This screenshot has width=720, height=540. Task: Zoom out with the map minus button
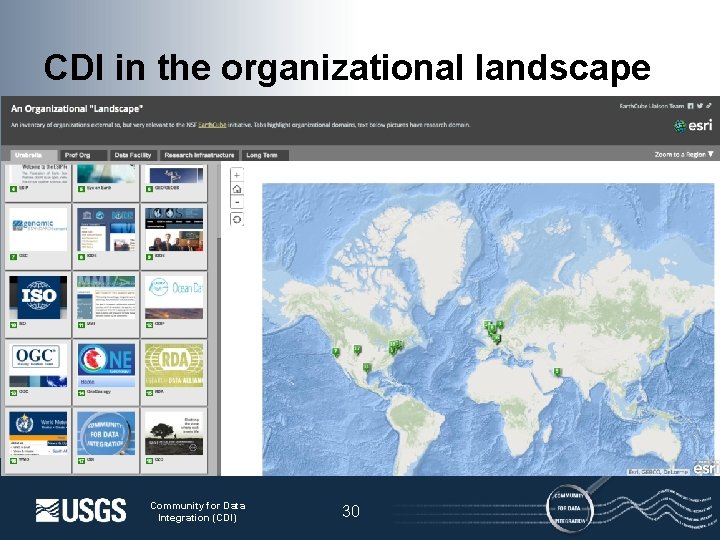pos(236,202)
